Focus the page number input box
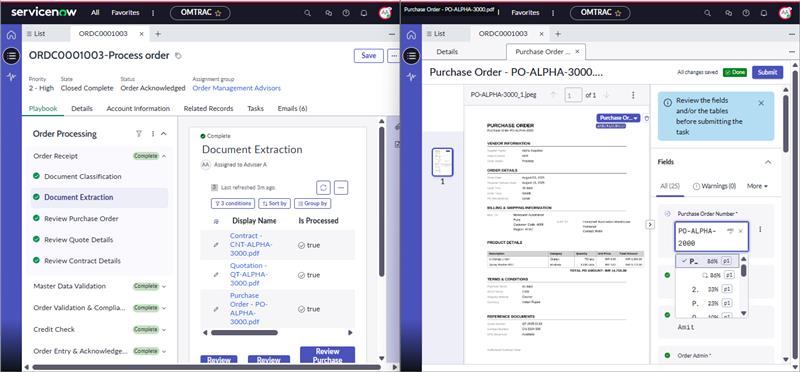Screen dimensions: 800x372 pos(573,95)
